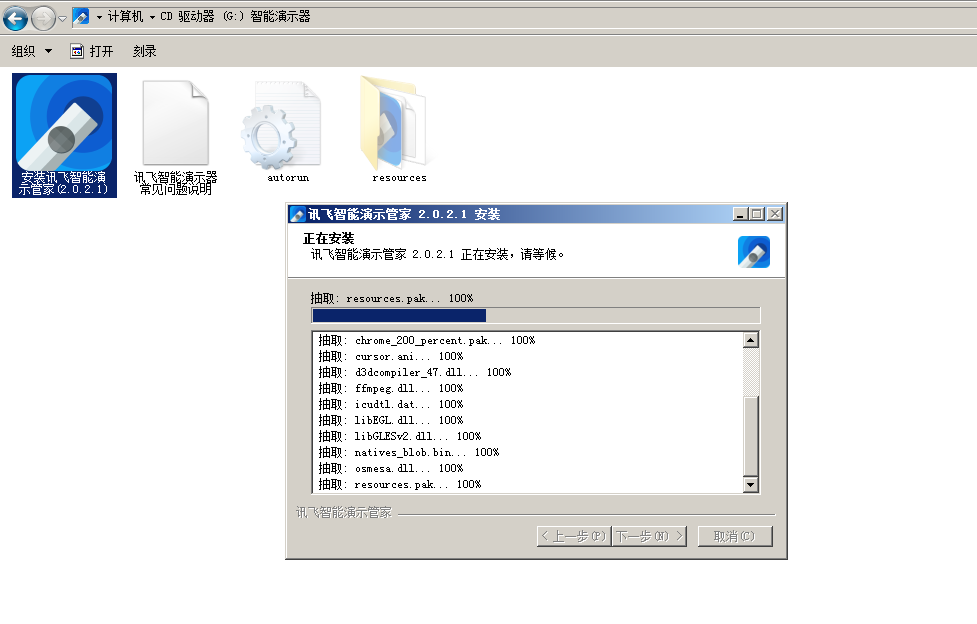Select the 安装讯飞智能演示管家 installer icon
Viewport: 977px width, 624px height.
64,135
